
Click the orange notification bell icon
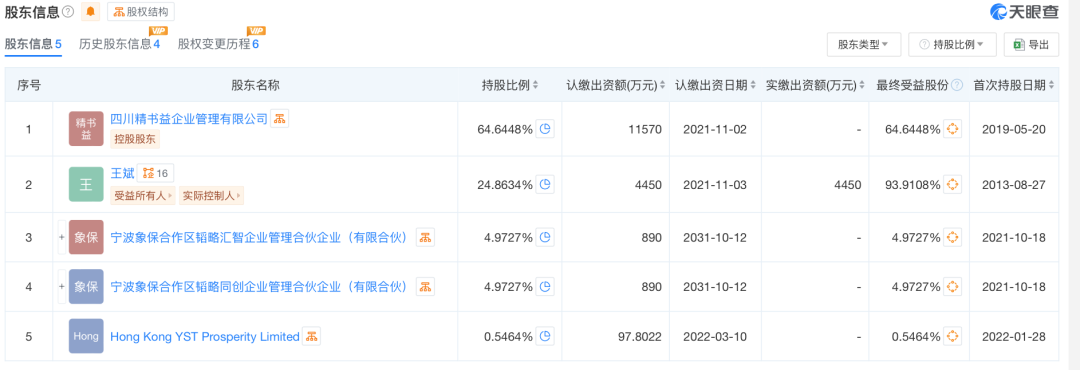pos(90,12)
